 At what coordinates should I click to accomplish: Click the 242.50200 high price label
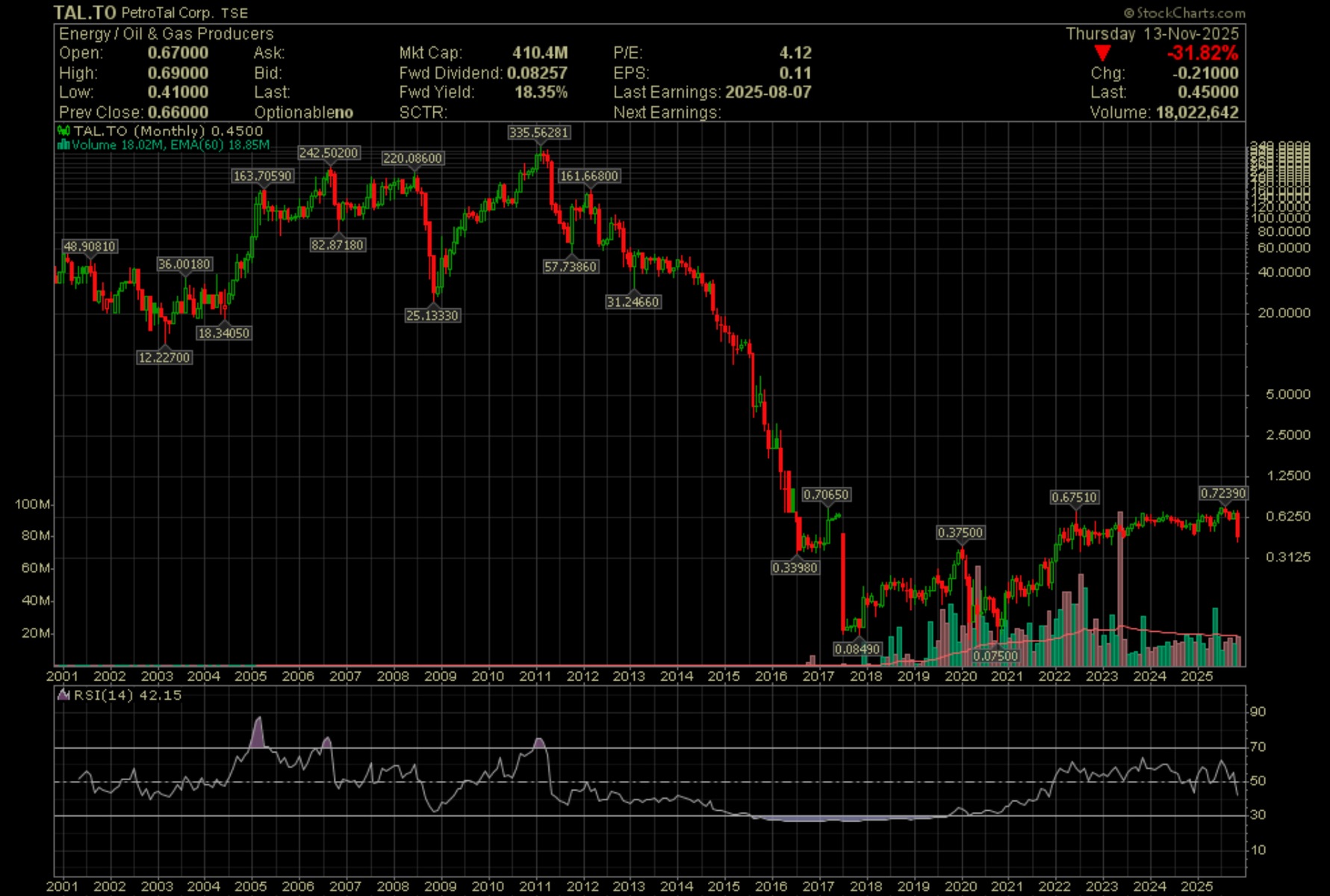click(x=329, y=153)
